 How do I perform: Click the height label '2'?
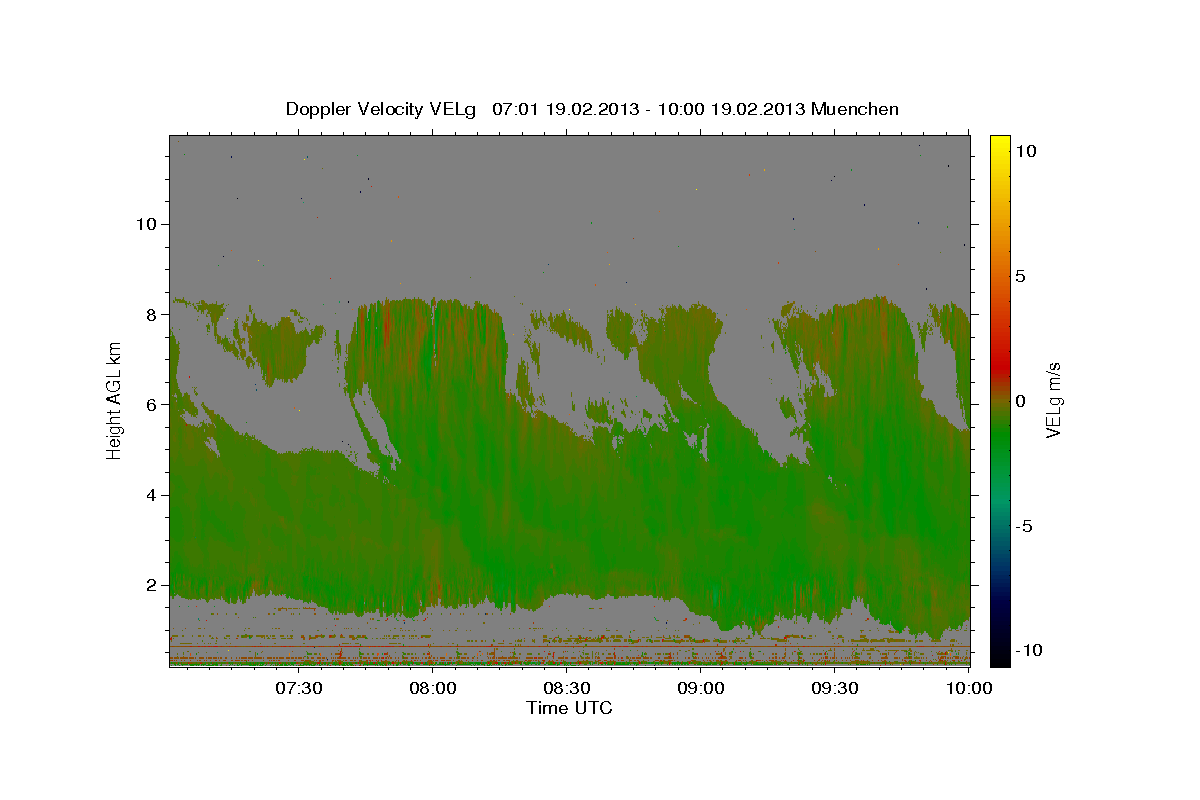coord(151,585)
